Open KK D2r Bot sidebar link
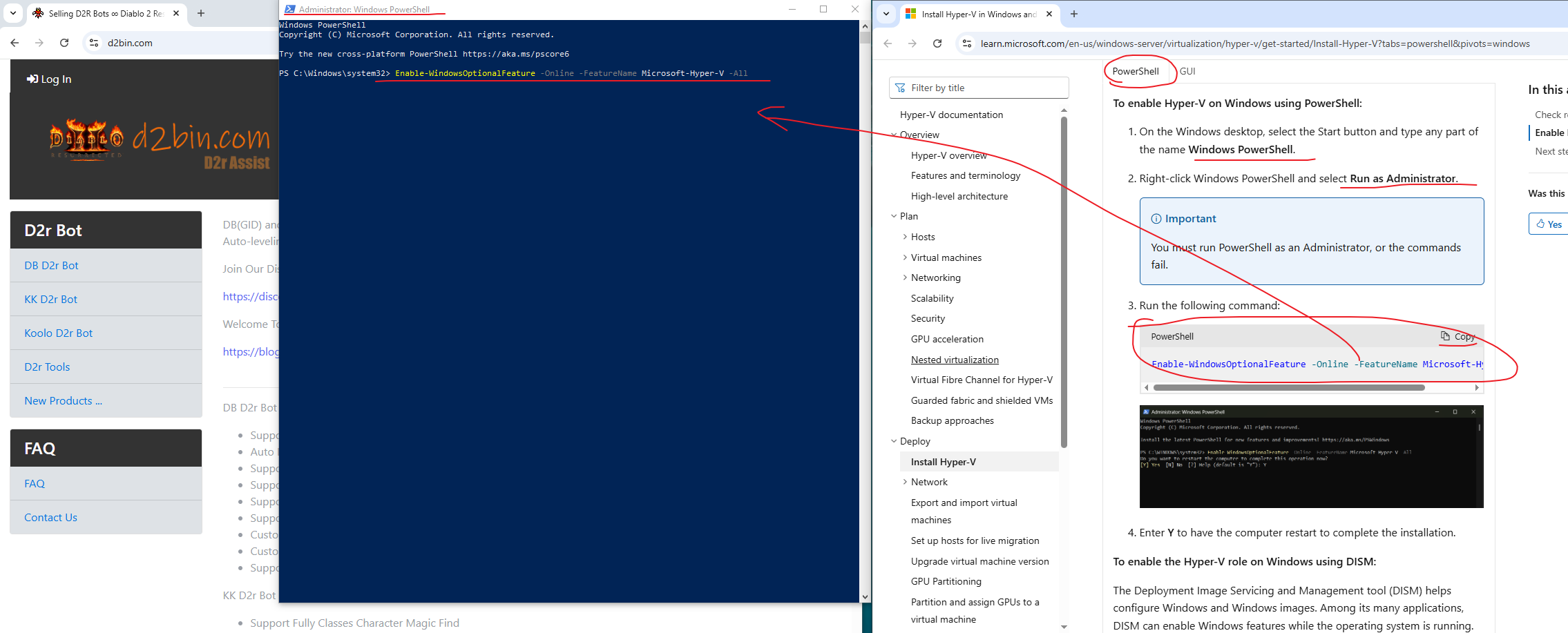 click(50, 300)
